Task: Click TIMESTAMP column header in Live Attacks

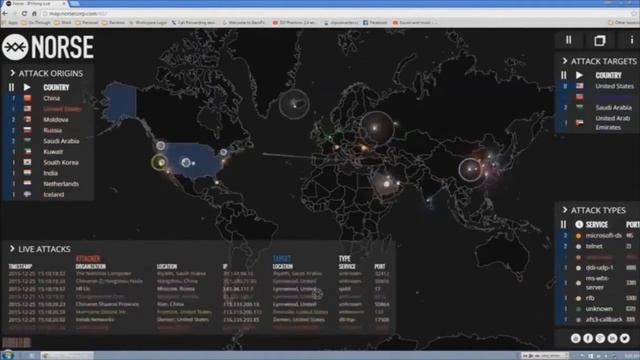Action: (20, 266)
